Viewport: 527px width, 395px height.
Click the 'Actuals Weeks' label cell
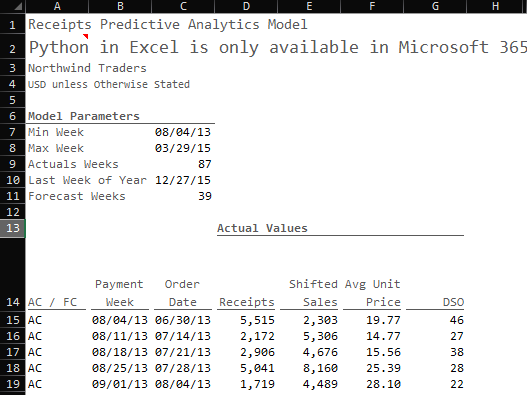coord(73,164)
